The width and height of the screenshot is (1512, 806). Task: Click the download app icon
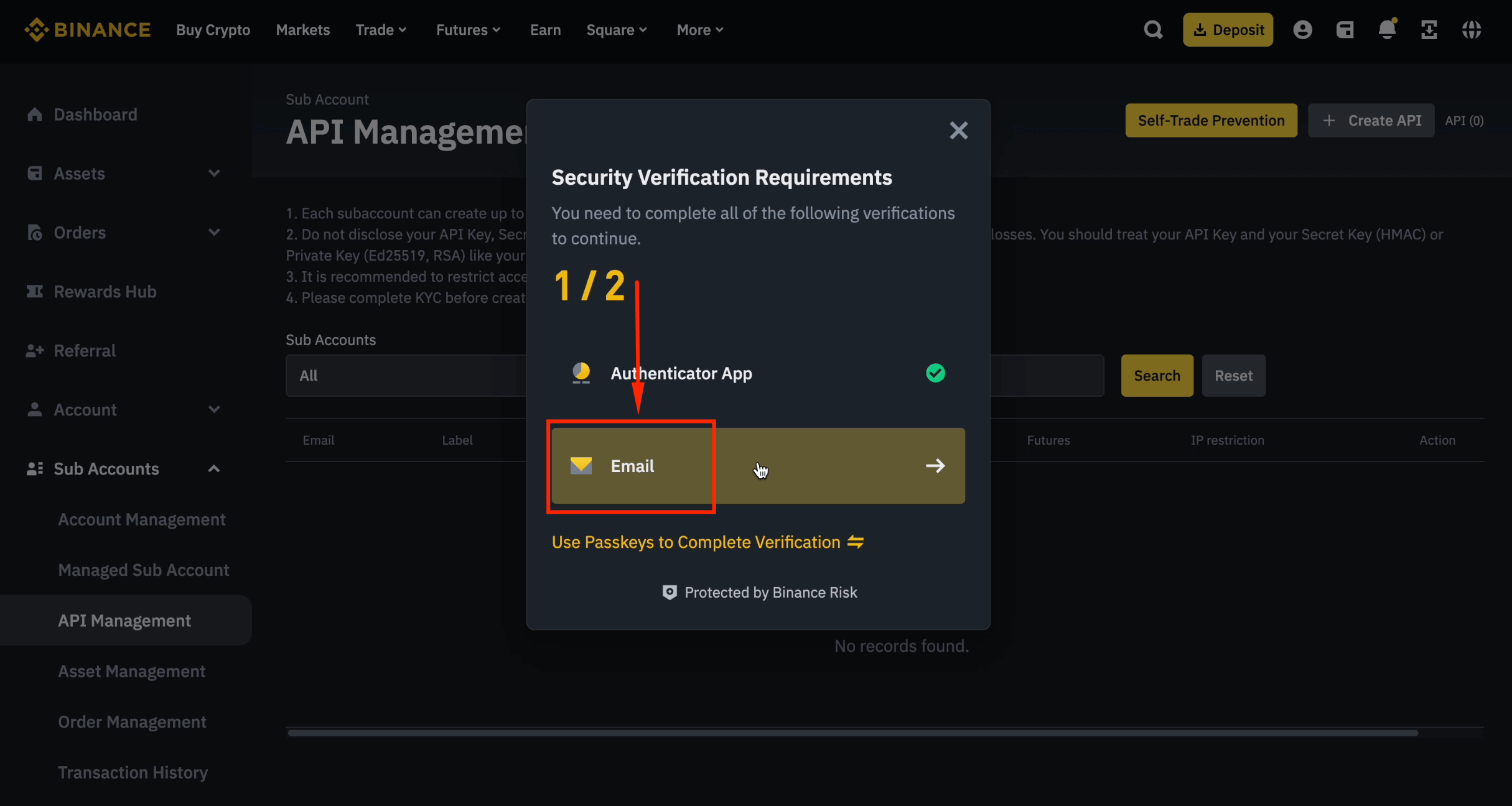tap(1429, 29)
